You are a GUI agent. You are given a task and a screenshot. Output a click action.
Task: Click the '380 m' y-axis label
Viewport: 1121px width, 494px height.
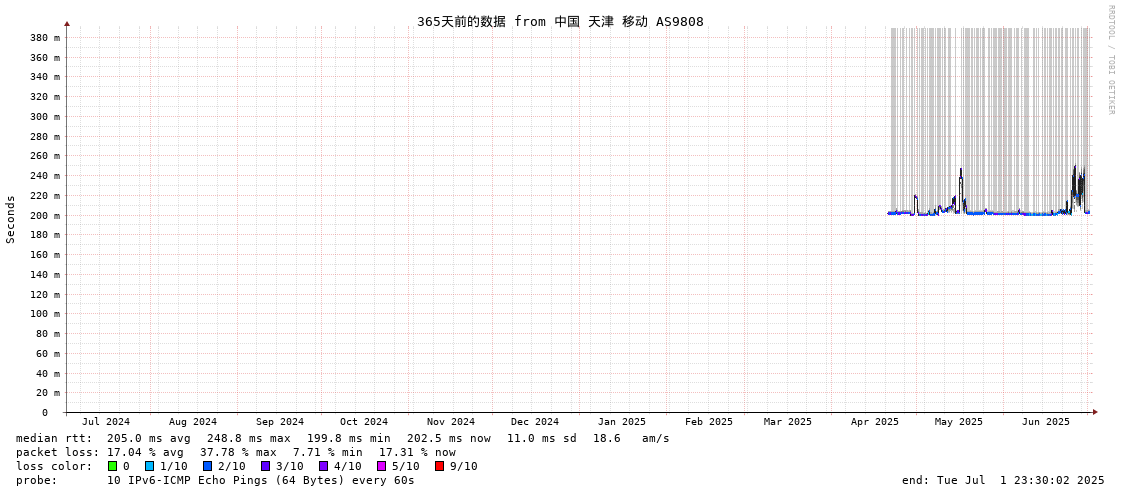click(x=46, y=37)
